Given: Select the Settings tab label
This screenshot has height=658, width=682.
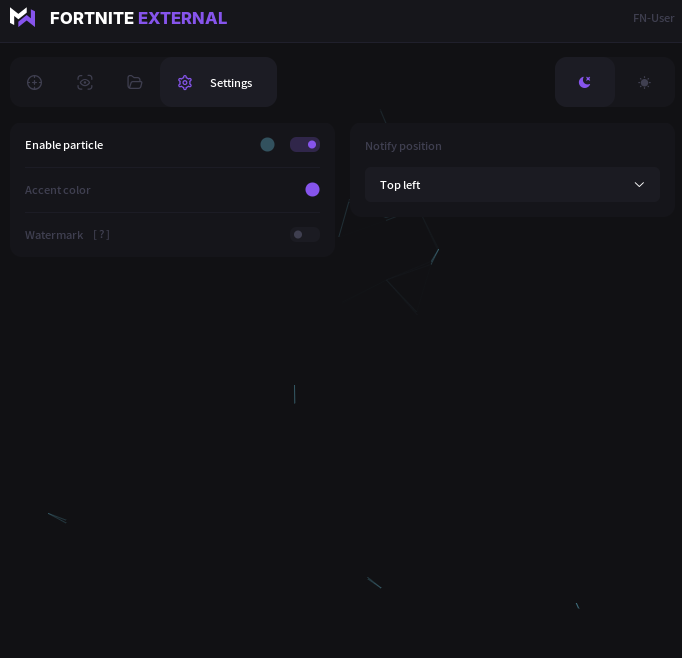Looking at the screenshot, I should tap(231, 83).
